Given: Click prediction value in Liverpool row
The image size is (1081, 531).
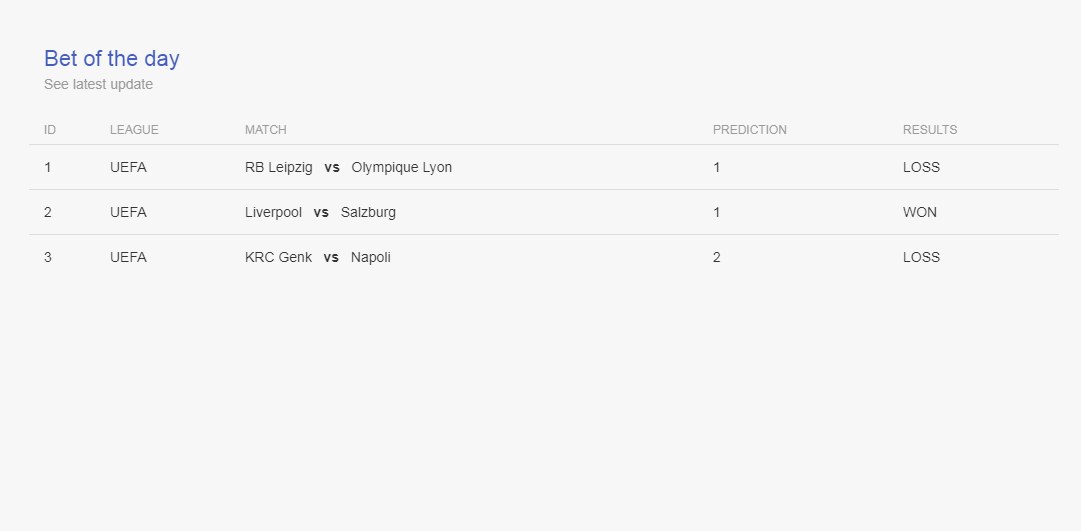Looking at the screenshot, I should point(717,212).
